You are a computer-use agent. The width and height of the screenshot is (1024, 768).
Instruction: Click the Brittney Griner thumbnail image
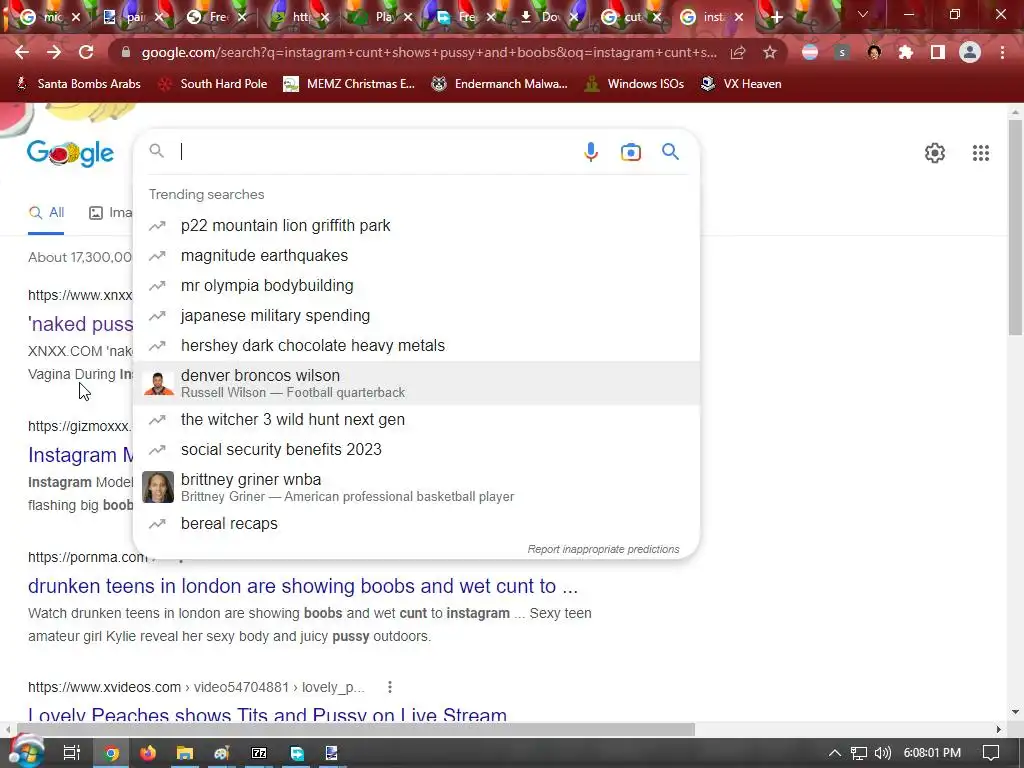coord(158,487)
